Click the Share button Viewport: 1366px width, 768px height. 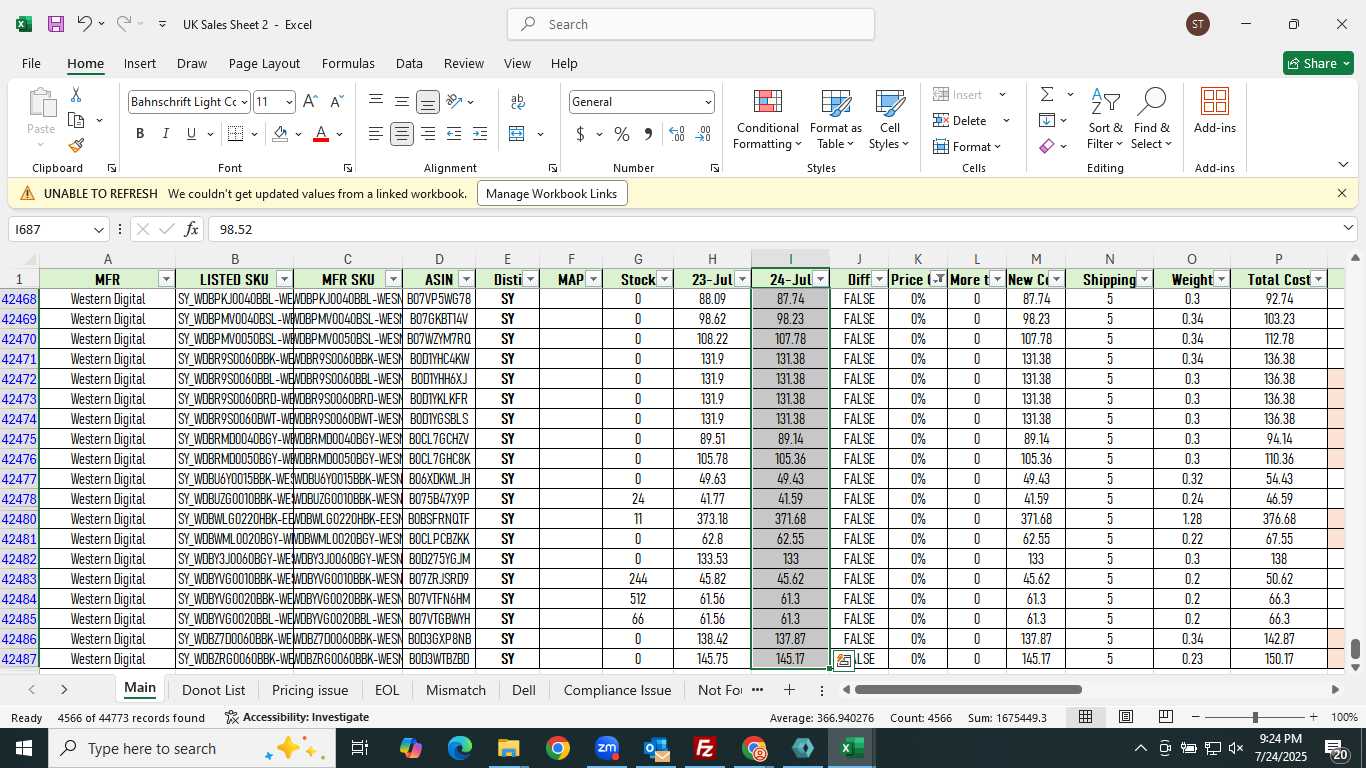coord(1318,63)
